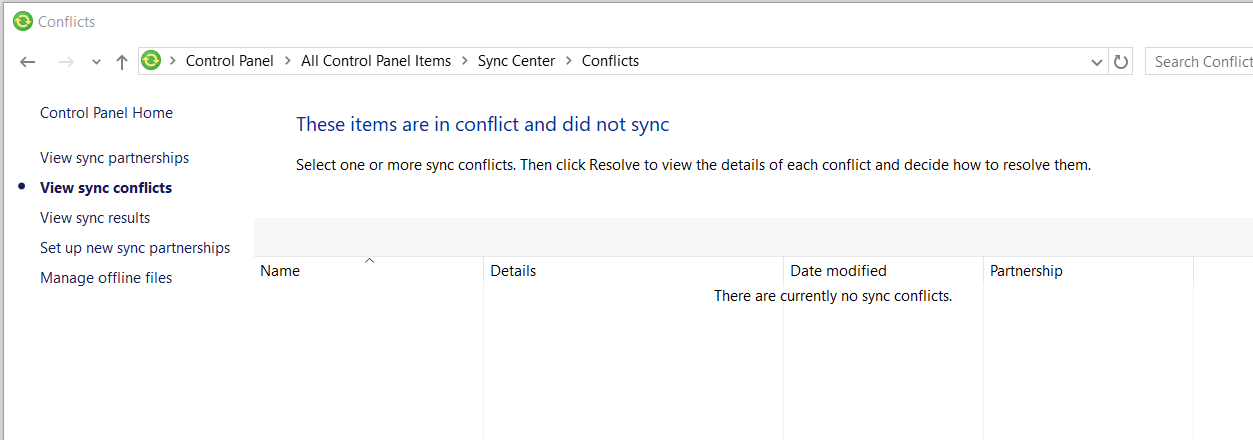Screen dimensions: 1253x440
Task: Select Control Panel breadcrumb
Action: (x=230, y=61)
